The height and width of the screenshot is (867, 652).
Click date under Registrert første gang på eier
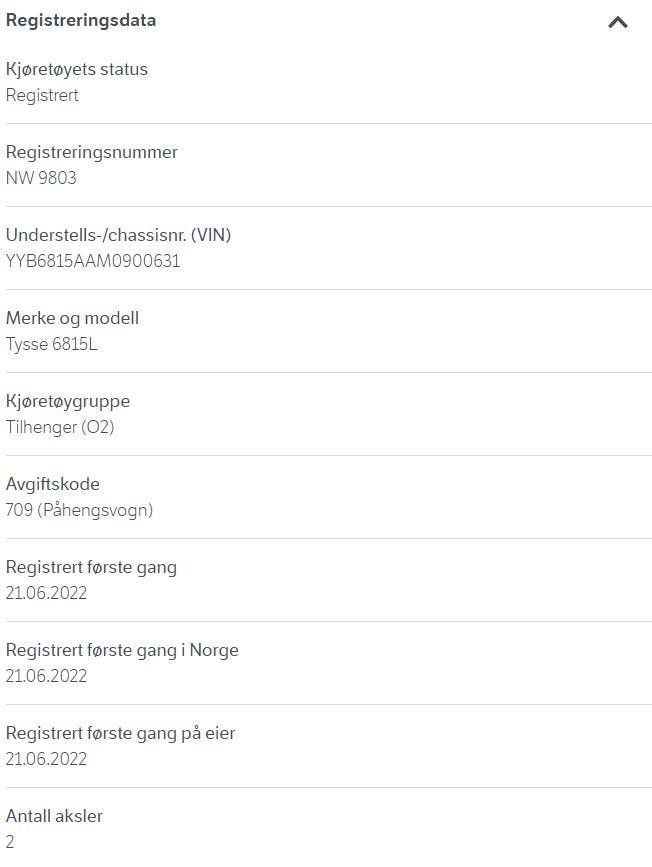[46, 759]
